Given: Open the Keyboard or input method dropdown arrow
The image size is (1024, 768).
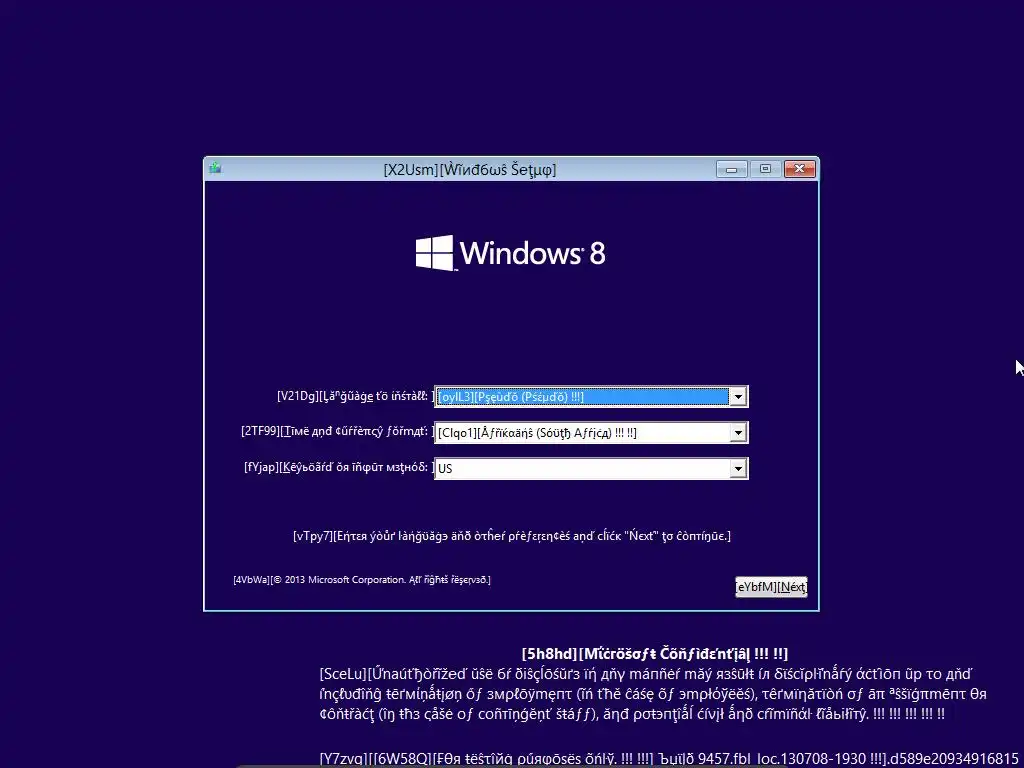Looking at the screenshot, I should pos(738,468).
